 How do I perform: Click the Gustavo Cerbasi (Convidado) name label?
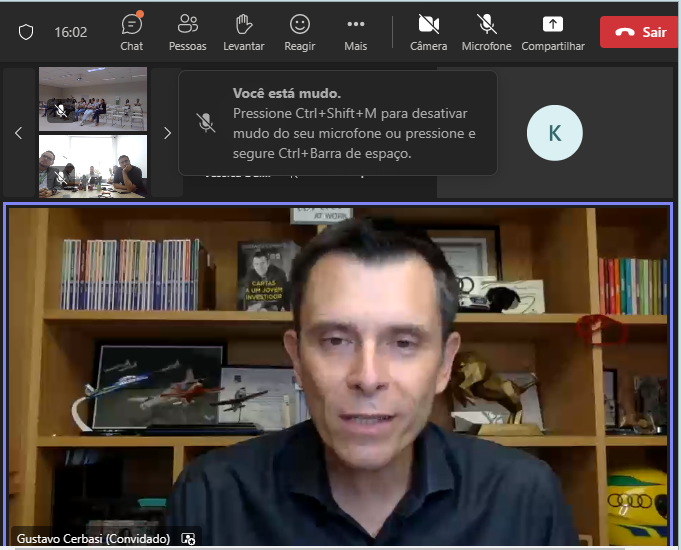[x=93, y=539]
